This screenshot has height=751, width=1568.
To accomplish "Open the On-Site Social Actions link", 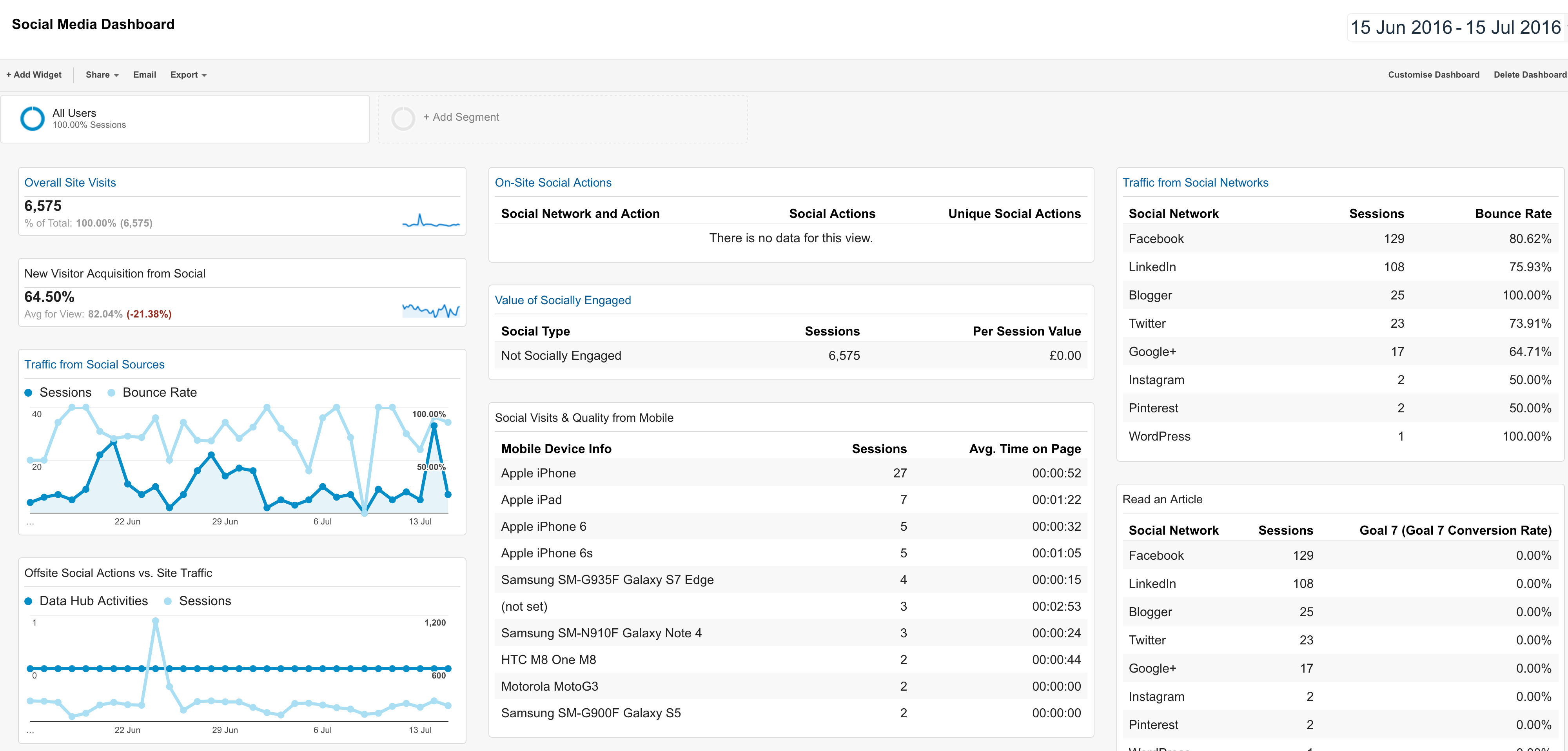I will [x=553, y=183].
